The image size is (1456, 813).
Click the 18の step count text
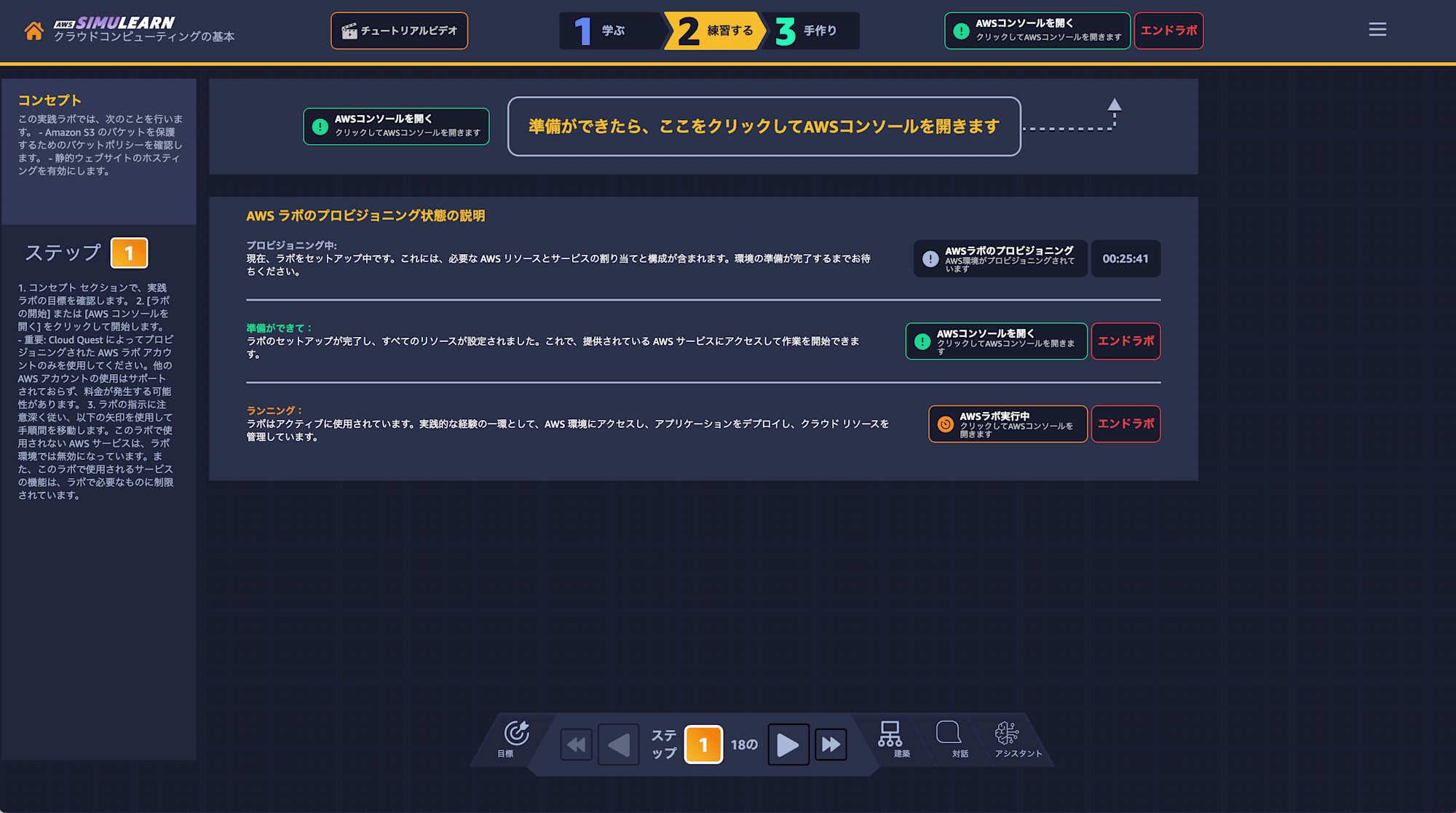[744, 745]
